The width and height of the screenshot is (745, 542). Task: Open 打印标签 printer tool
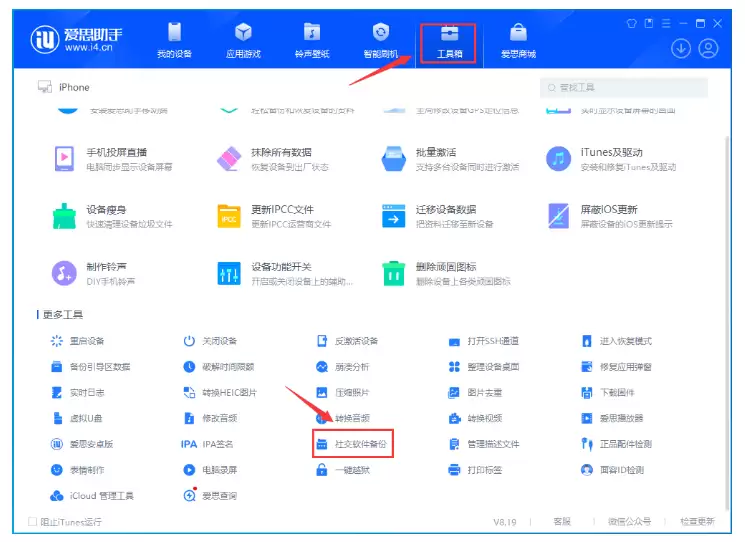click(475, 470)
